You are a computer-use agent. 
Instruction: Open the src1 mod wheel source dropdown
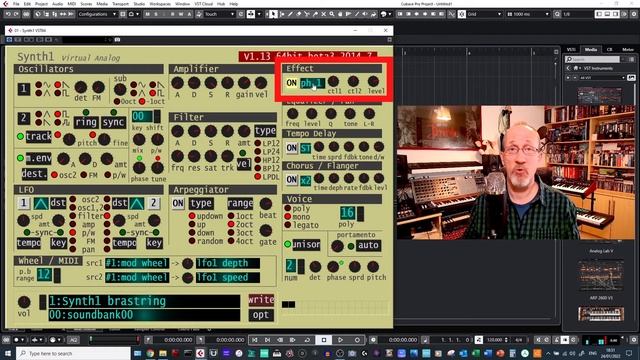point(137,263)
